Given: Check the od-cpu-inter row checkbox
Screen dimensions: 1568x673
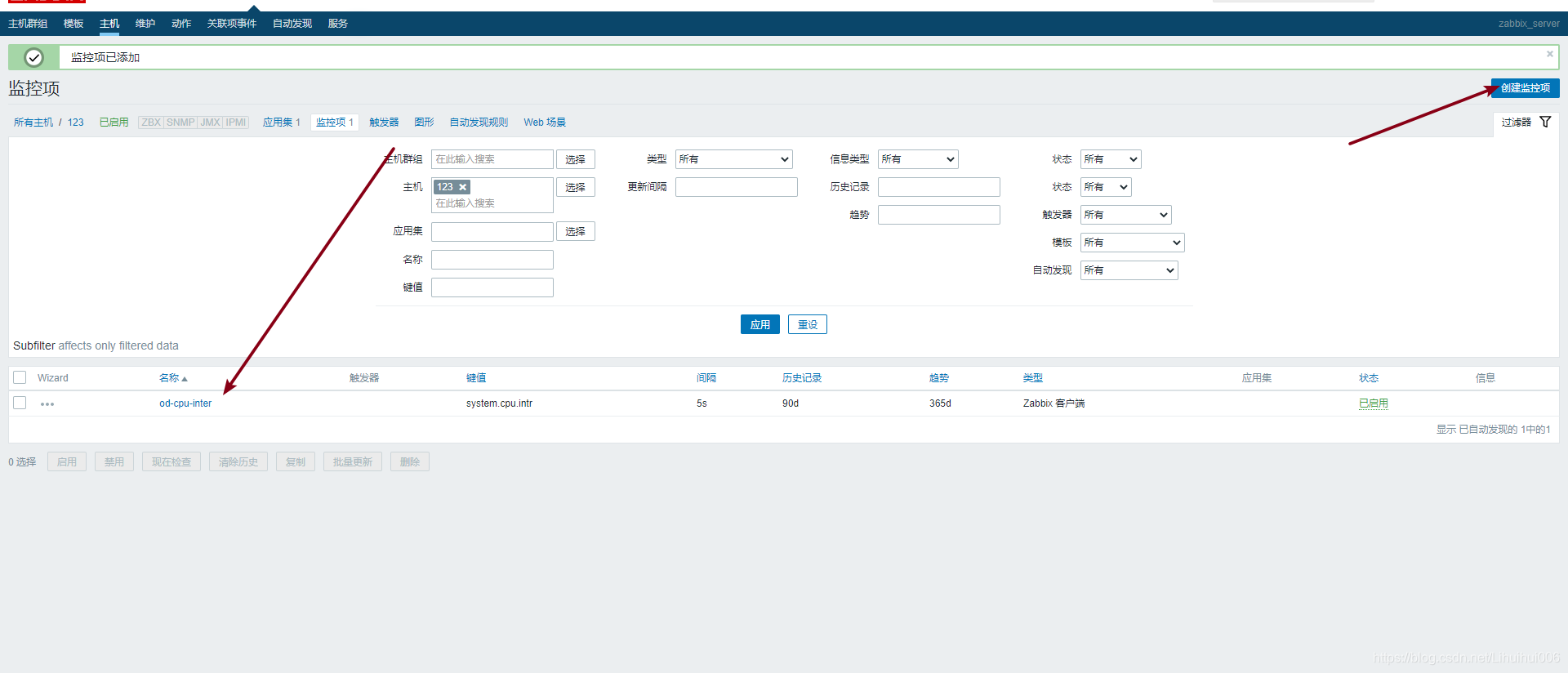Looking at the screenshot, I should point(20,403).
